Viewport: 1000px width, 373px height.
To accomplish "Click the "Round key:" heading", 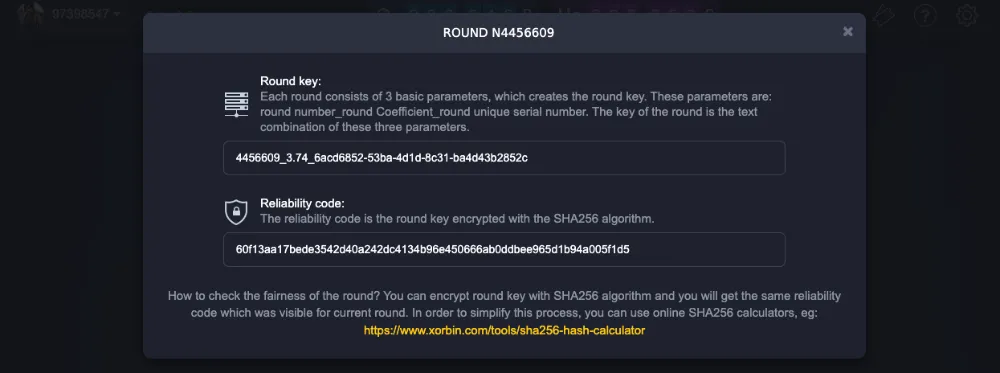I will [x=291, y=81].
